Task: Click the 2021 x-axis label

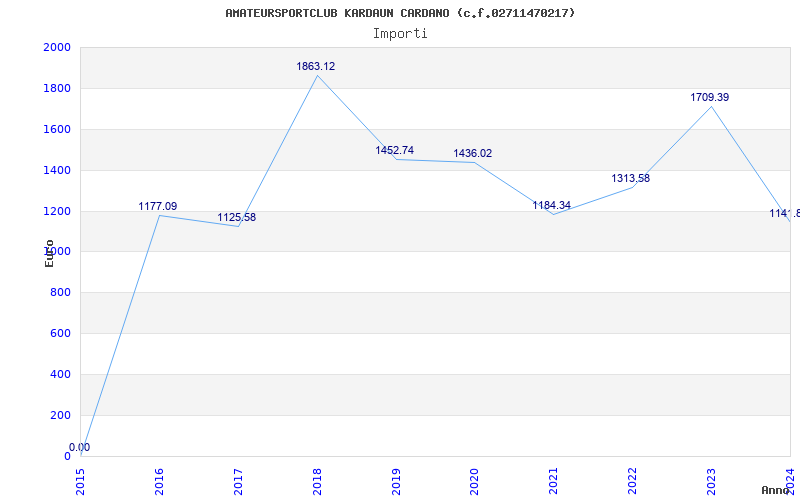Action: tap(554, 482)
